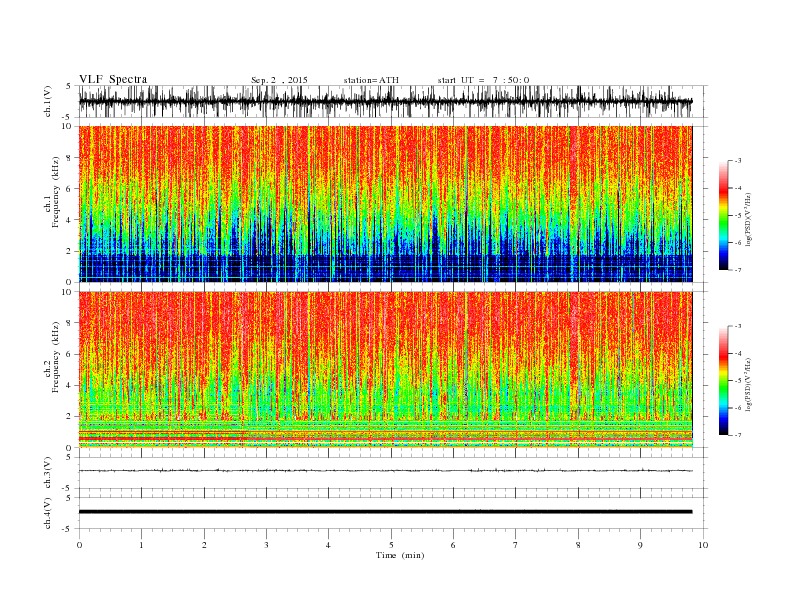Click the "9" tick label on the time axis
The width and height of the screenshot is (792, 612).
[640, 545]
